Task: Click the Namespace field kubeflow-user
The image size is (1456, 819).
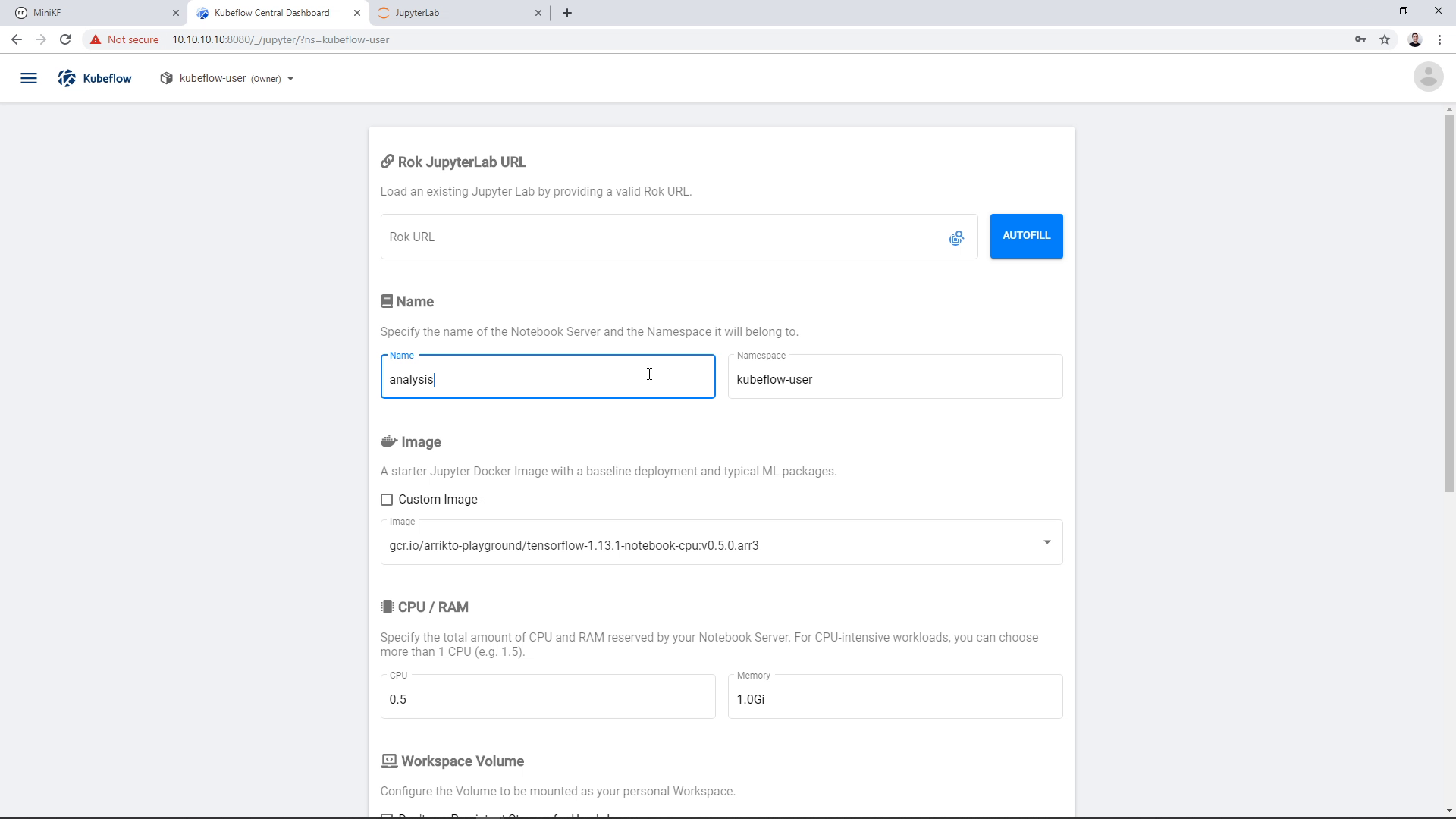Action: 895,377
